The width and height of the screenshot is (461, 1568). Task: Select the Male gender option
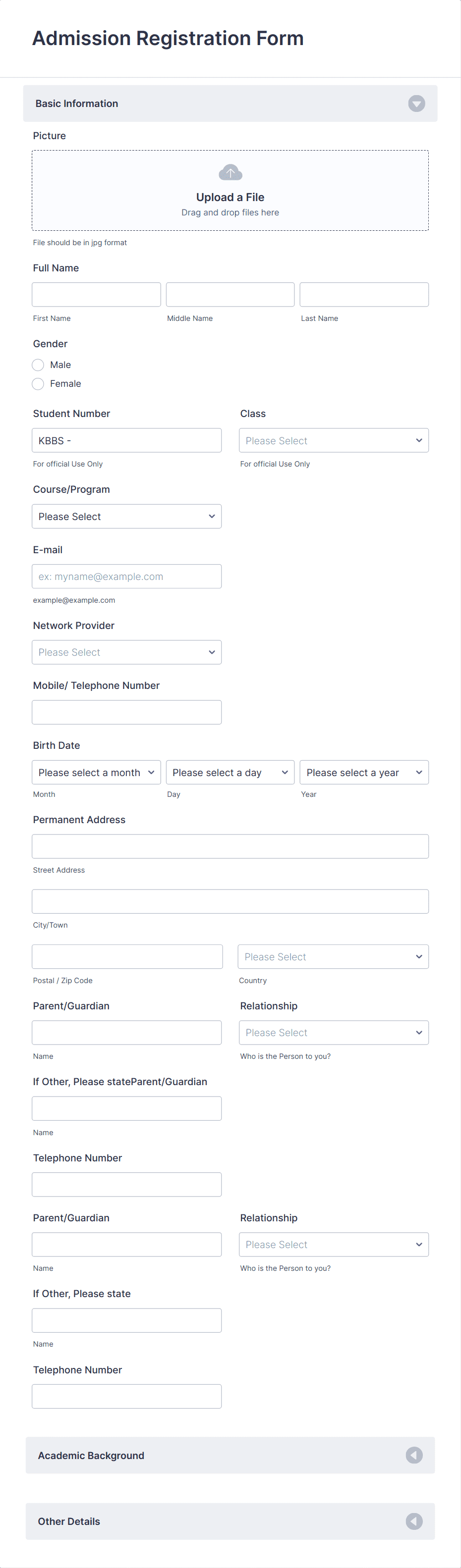[38, 365]
